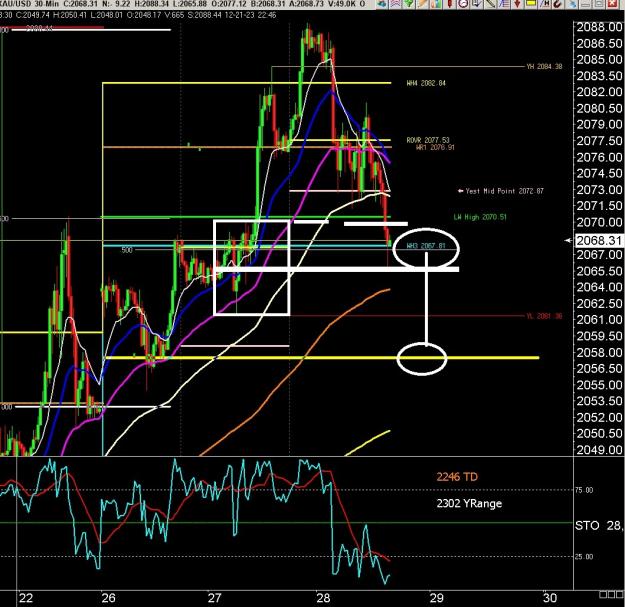Click the STO 28 stochastic value label
This screenshot has width=625, height=607.
pyautogui.click(x=599, y=526)
